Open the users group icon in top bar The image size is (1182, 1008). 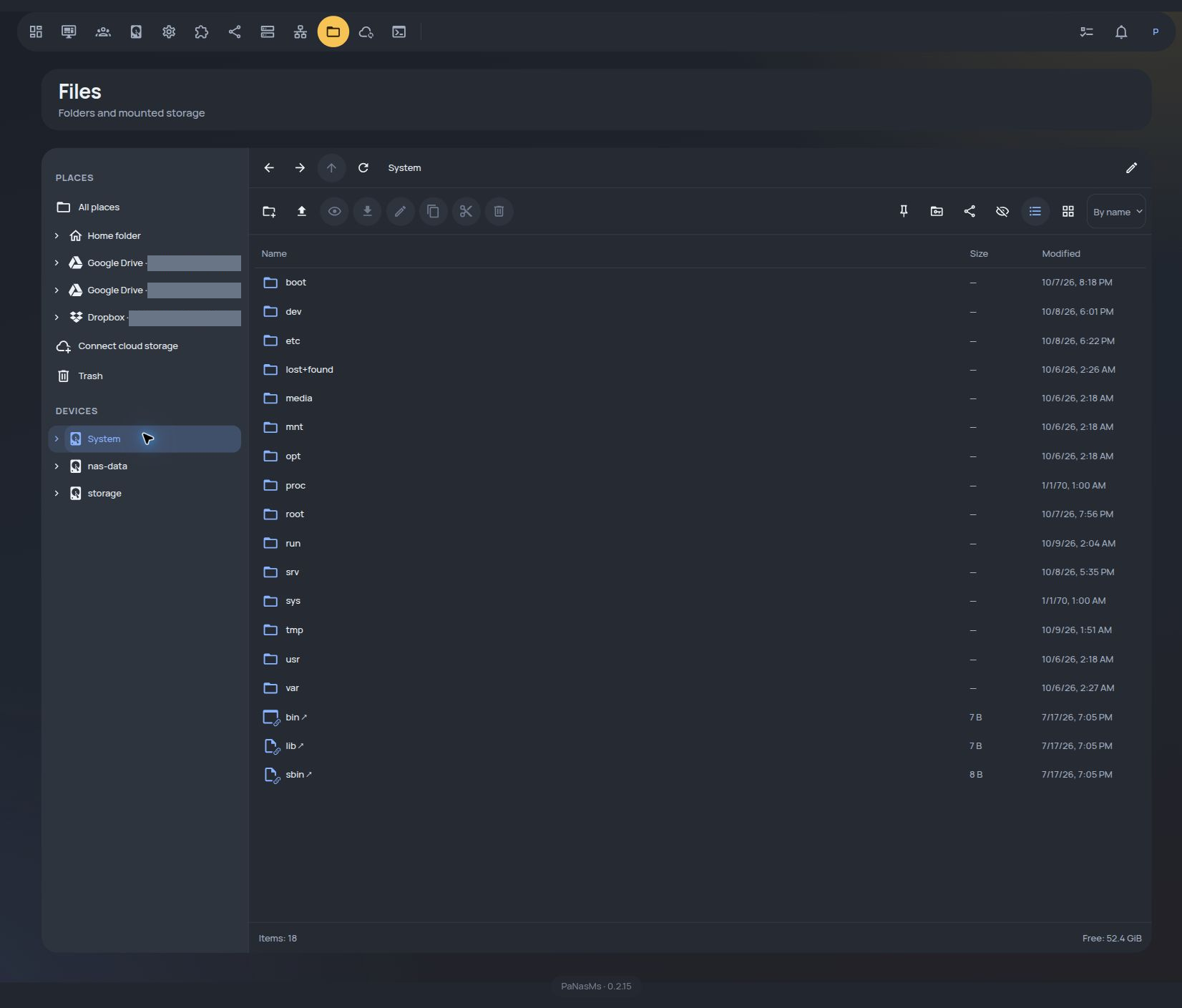pos(103,31)
